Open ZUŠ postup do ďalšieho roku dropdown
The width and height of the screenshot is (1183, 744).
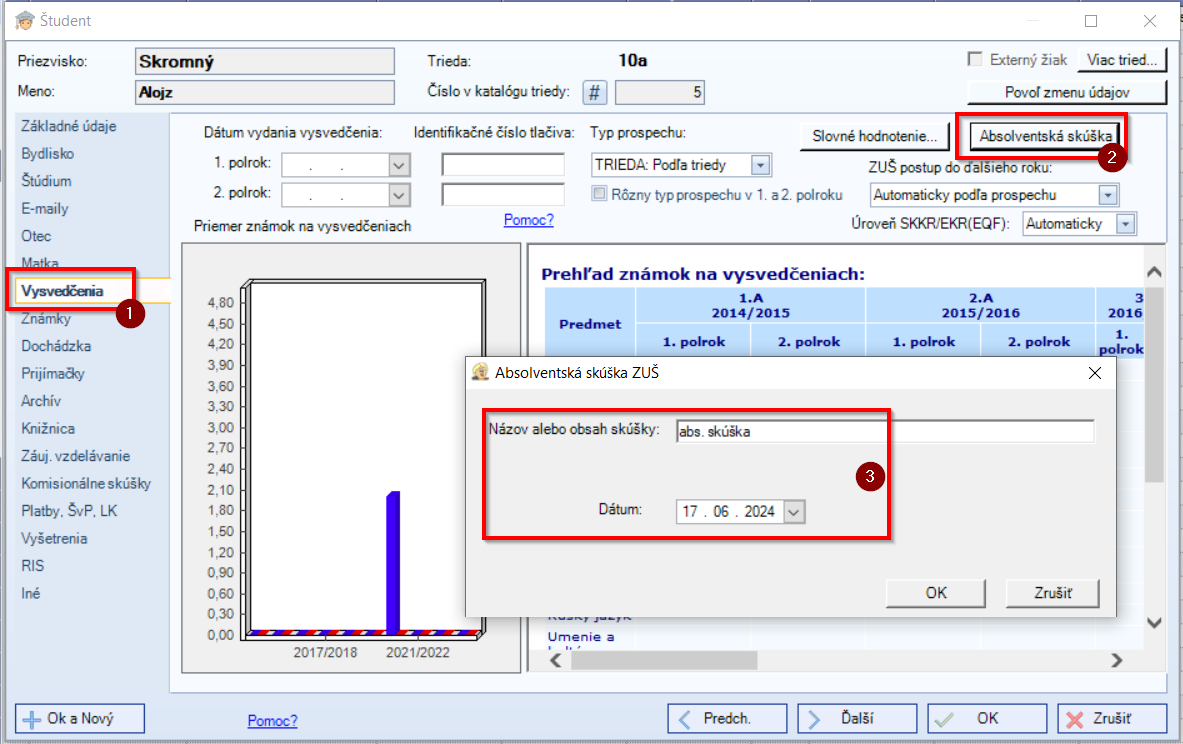(1108, 195)
